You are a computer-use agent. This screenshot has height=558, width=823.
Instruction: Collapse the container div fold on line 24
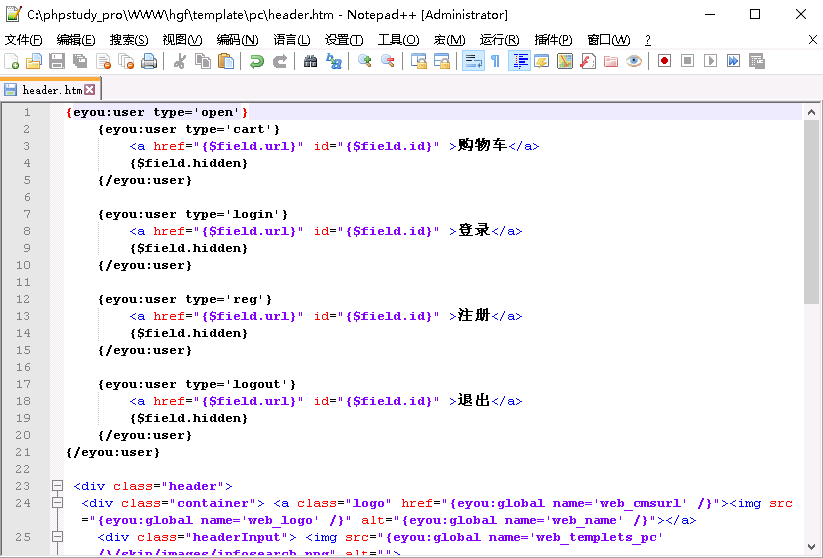pos(57,503)
